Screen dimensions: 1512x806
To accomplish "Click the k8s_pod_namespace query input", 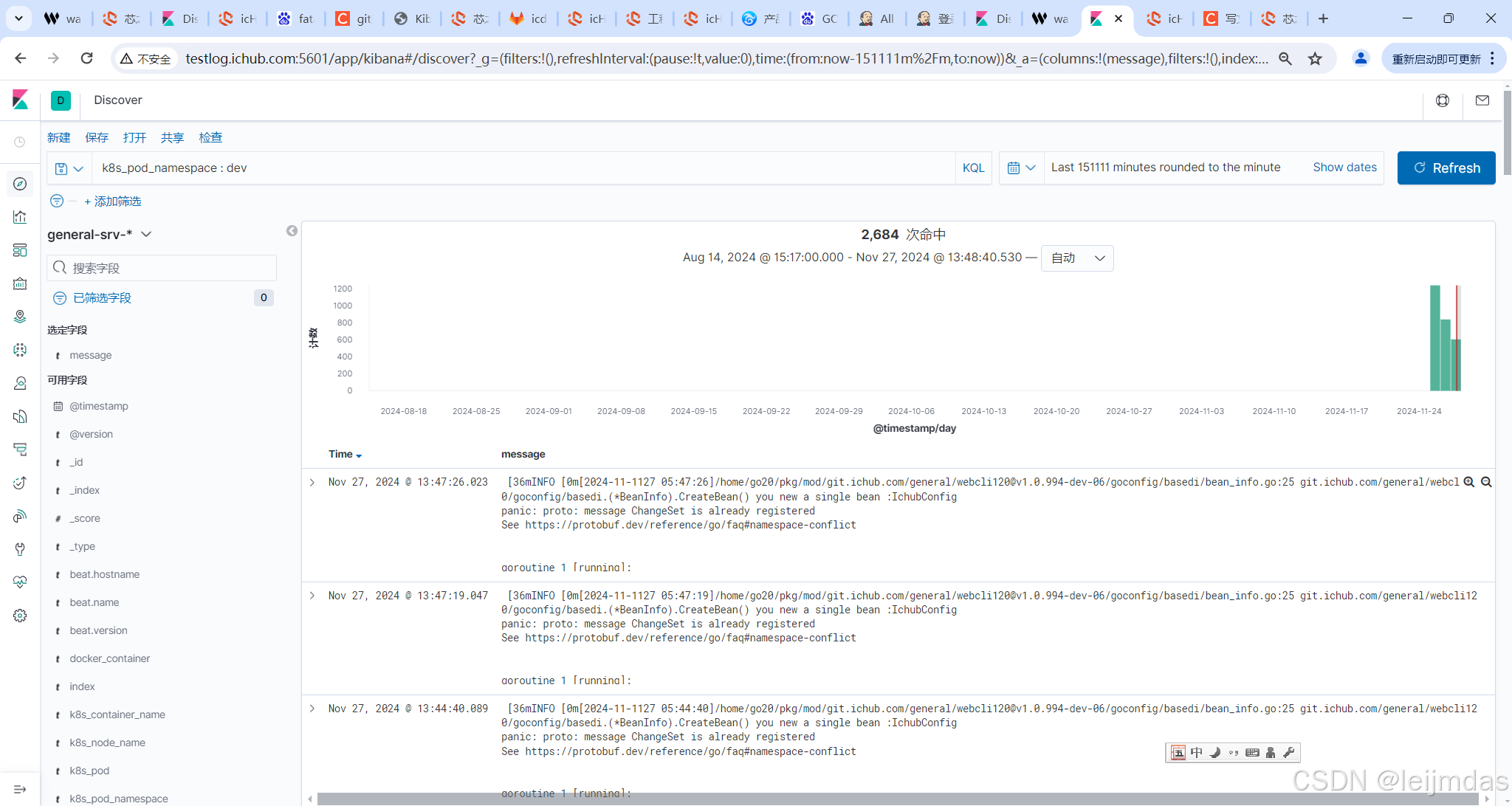I will 523,168.
